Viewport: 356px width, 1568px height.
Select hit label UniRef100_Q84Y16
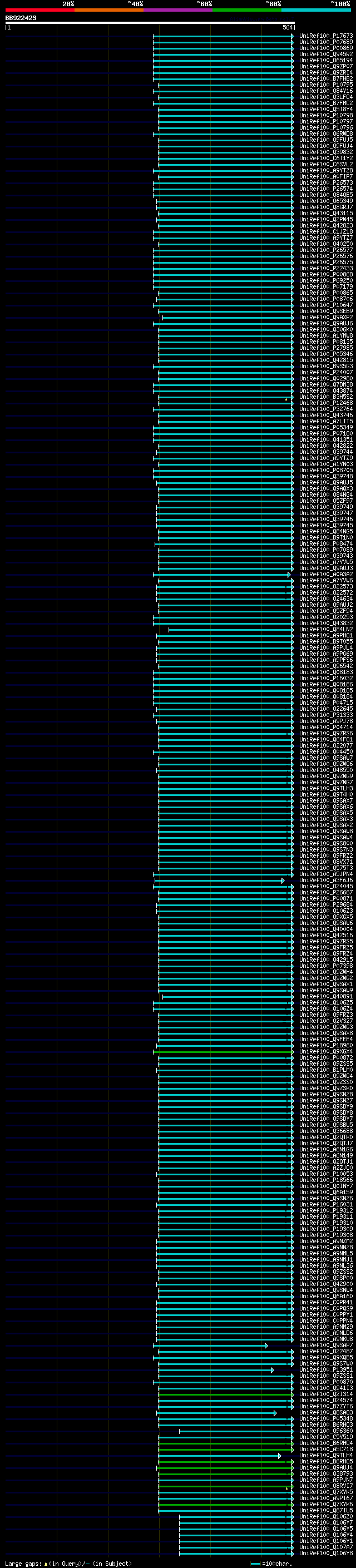(326, 91)
